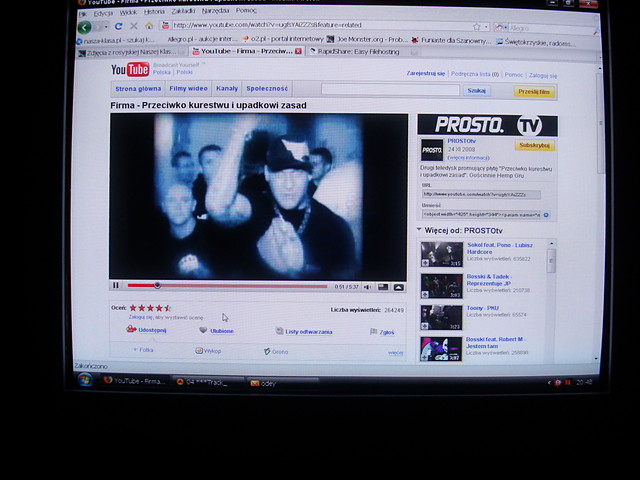This screenshot has height=480, width=640.
Task: Open address bar history dropdown arrow
Action: pyautogui.click(x=487, y=27)
